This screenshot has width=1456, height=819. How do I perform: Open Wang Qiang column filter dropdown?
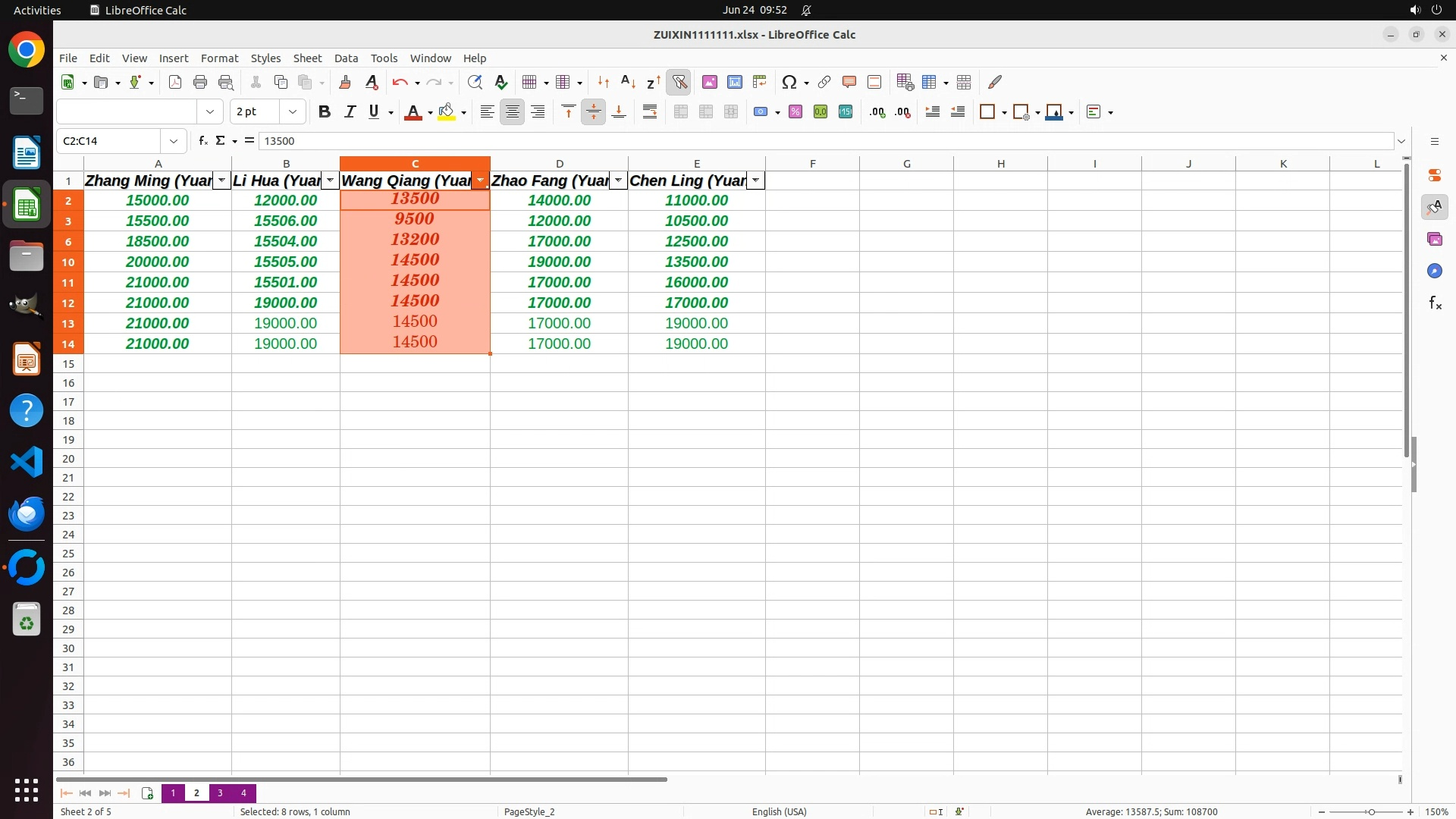480,180
